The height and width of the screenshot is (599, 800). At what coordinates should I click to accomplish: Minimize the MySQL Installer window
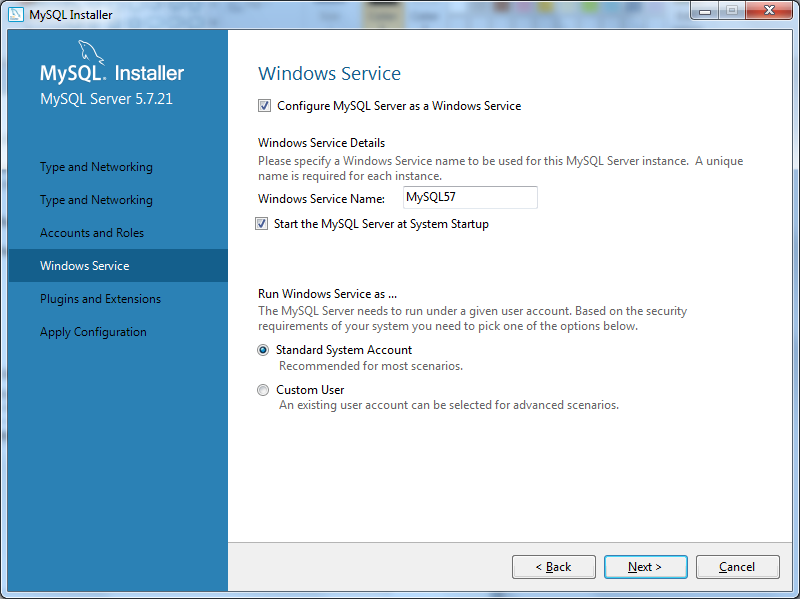coord(705,10)
